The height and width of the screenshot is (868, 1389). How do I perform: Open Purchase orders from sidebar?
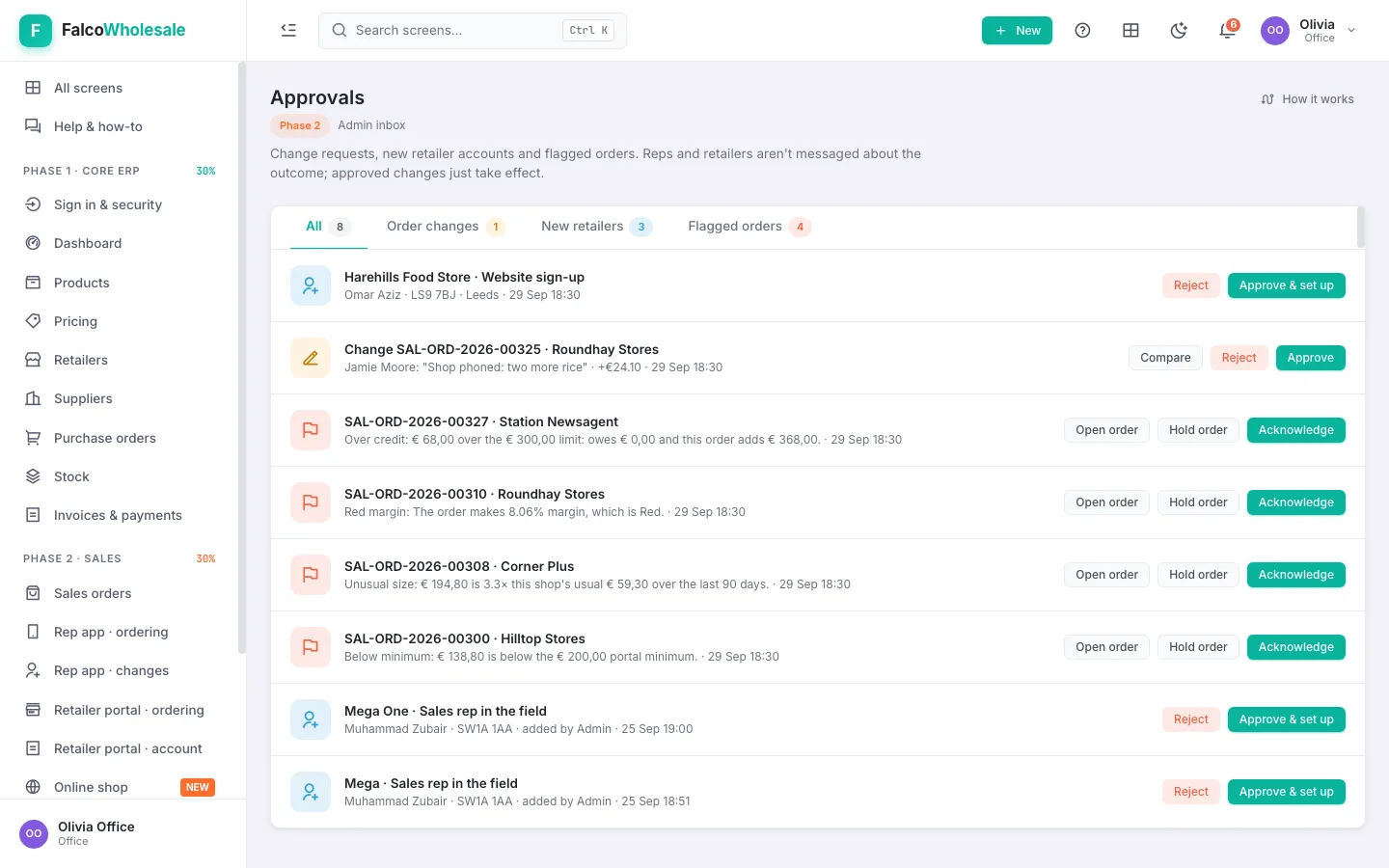(121, 438)
